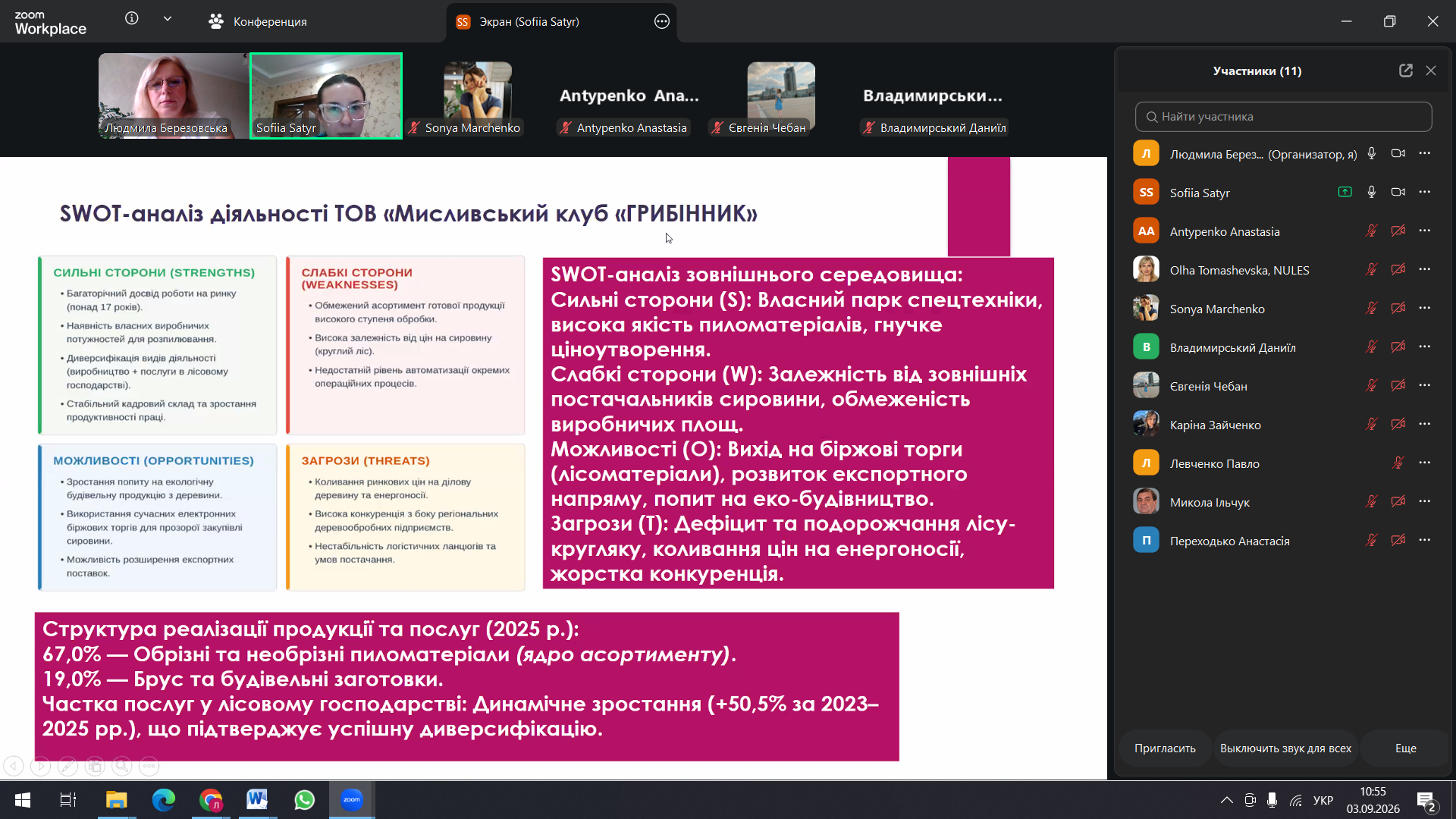Toggle Людмила Березовська's microphone

tap(1372, 153)
